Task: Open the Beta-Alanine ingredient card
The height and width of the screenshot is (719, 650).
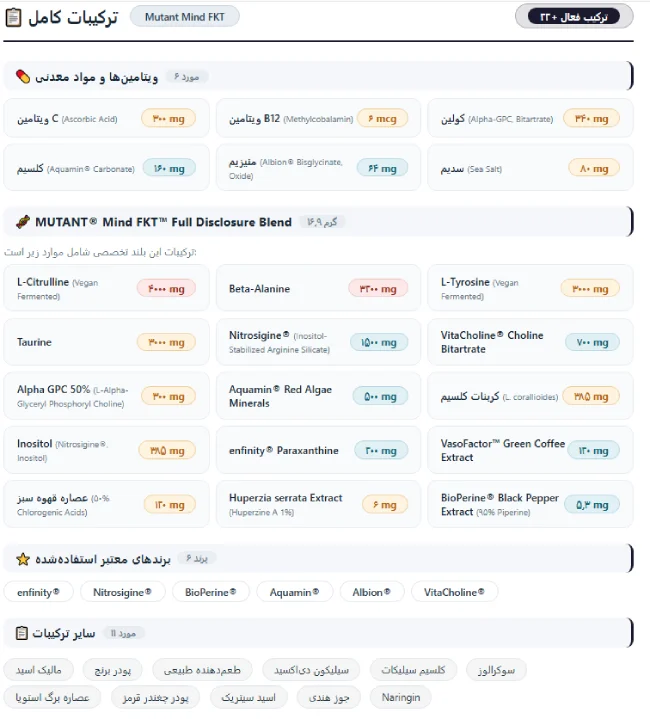Action: [318, 288]
